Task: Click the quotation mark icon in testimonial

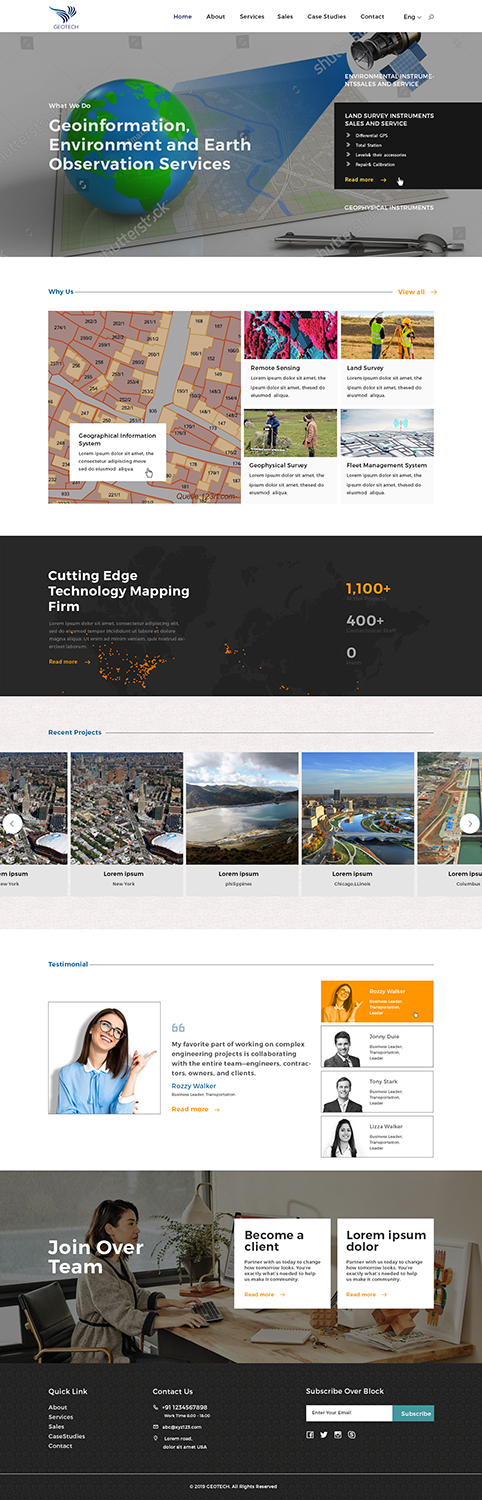Action: click(x=178, y=1028)
